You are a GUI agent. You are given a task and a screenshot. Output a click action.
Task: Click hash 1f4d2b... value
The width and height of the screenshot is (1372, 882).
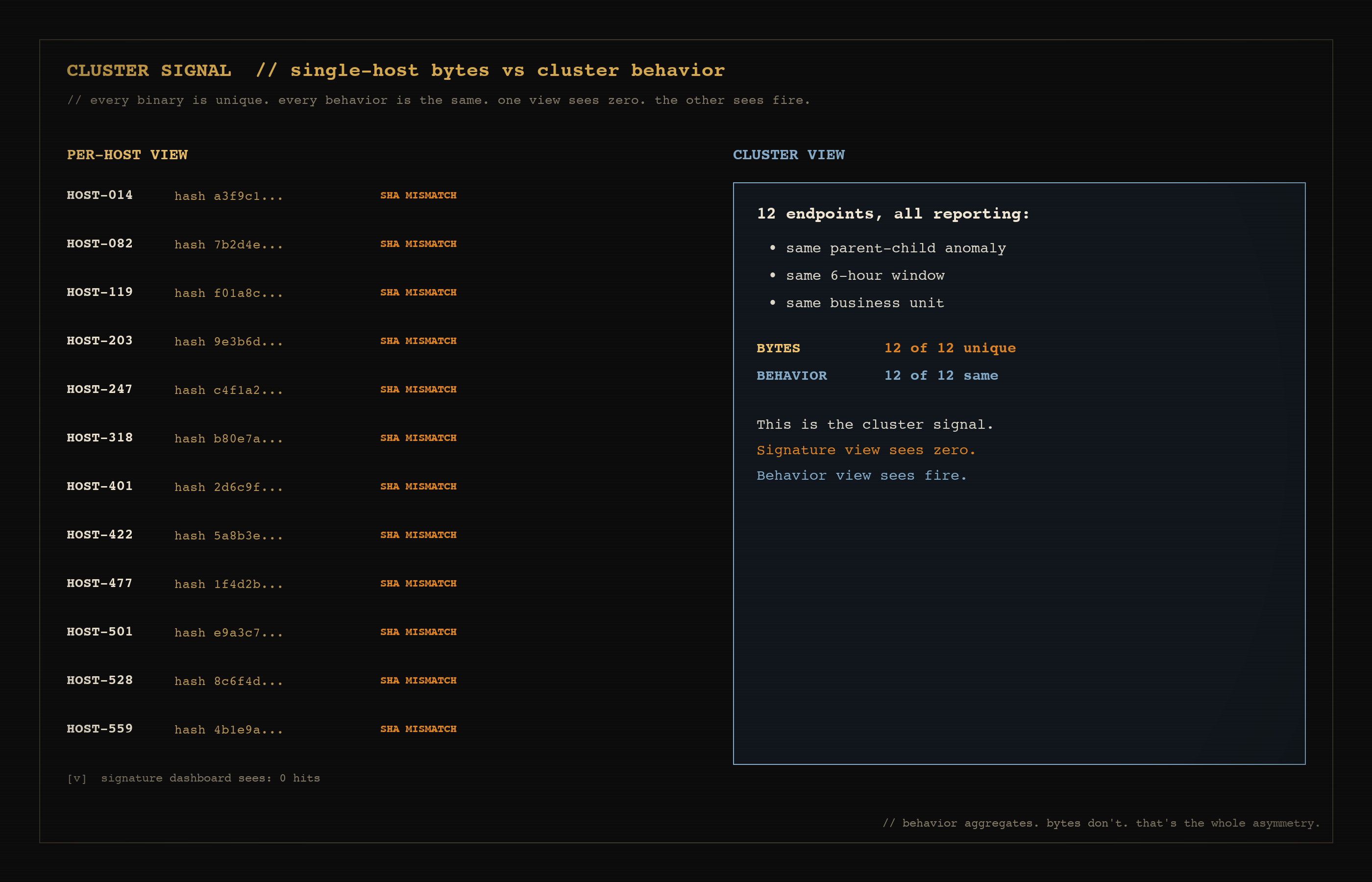tap(228, 584)
